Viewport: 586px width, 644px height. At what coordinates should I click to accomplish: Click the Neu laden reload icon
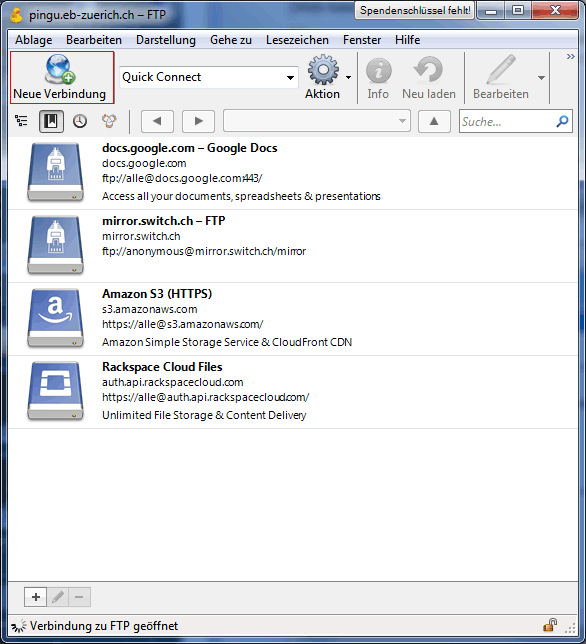(x=428, y=69)
